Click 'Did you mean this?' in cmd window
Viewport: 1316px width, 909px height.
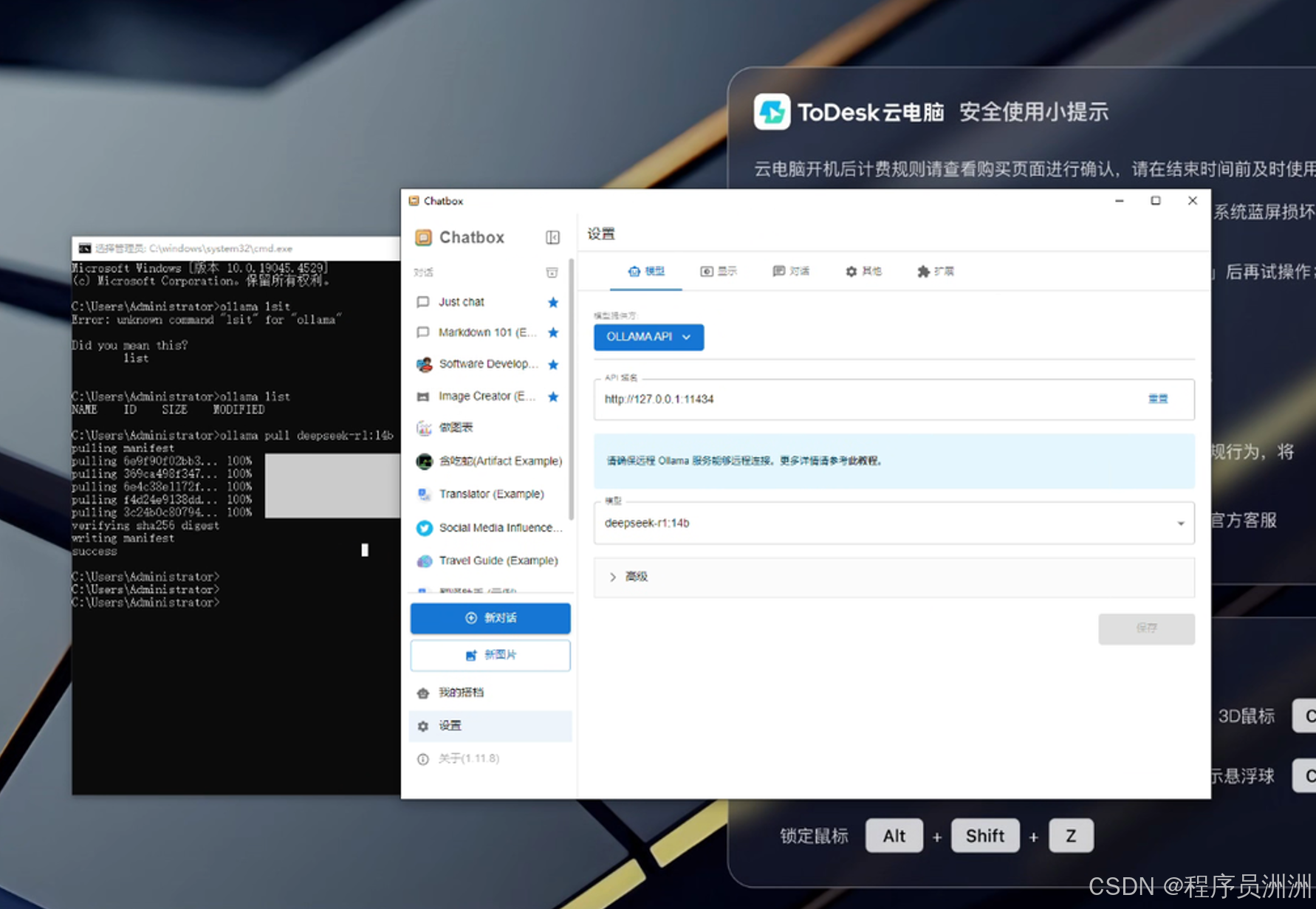point(129,345)
